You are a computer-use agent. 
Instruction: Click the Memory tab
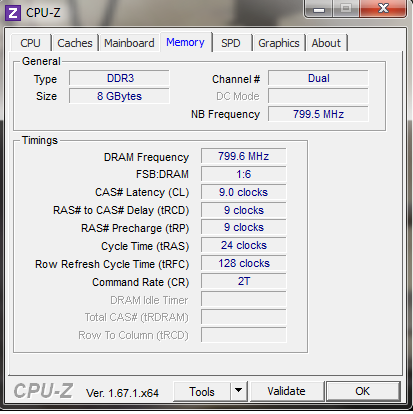[185, 42]
